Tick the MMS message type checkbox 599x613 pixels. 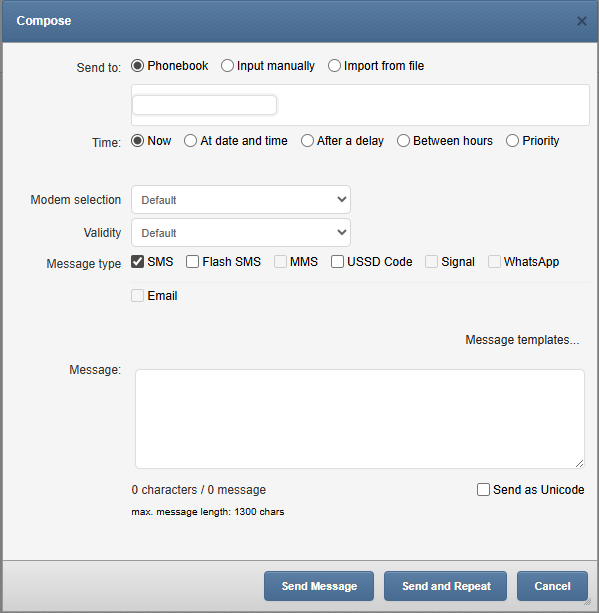coord(280,262)
